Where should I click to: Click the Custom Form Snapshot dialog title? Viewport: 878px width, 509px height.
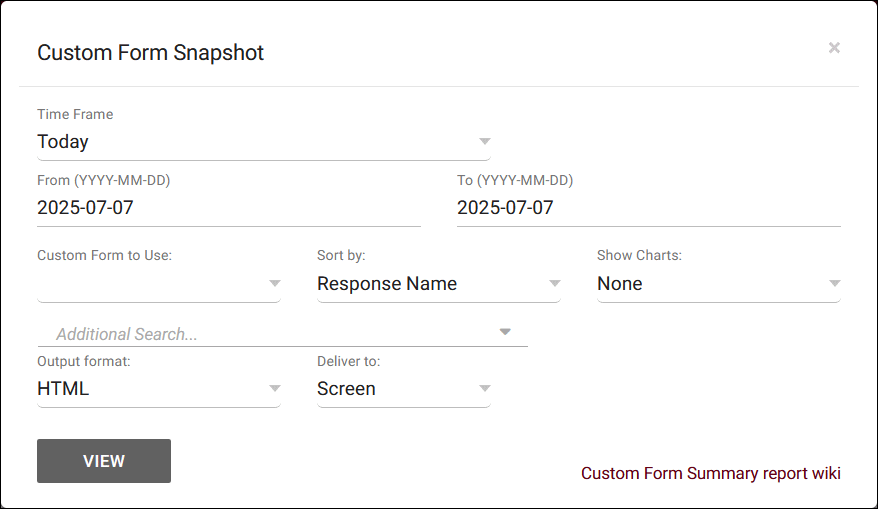tap(151, 53)
